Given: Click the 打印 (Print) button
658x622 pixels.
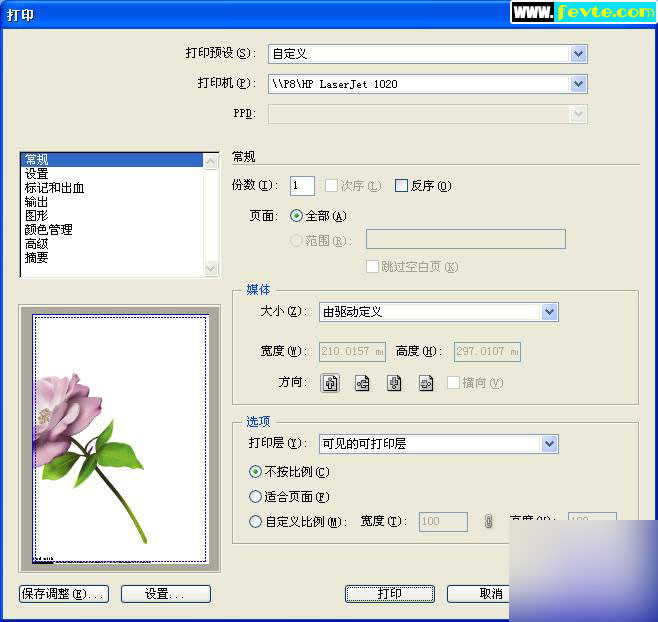Looking at the screenshot, I should [389, 594].
